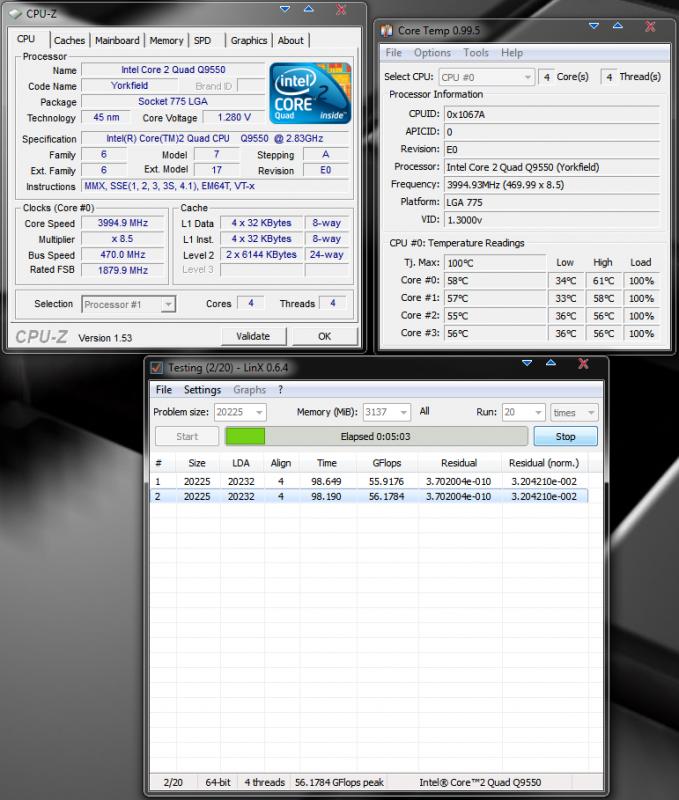Stop the LinX test
Viewport: 679px width, 800px height.
(x=565, y=436)
